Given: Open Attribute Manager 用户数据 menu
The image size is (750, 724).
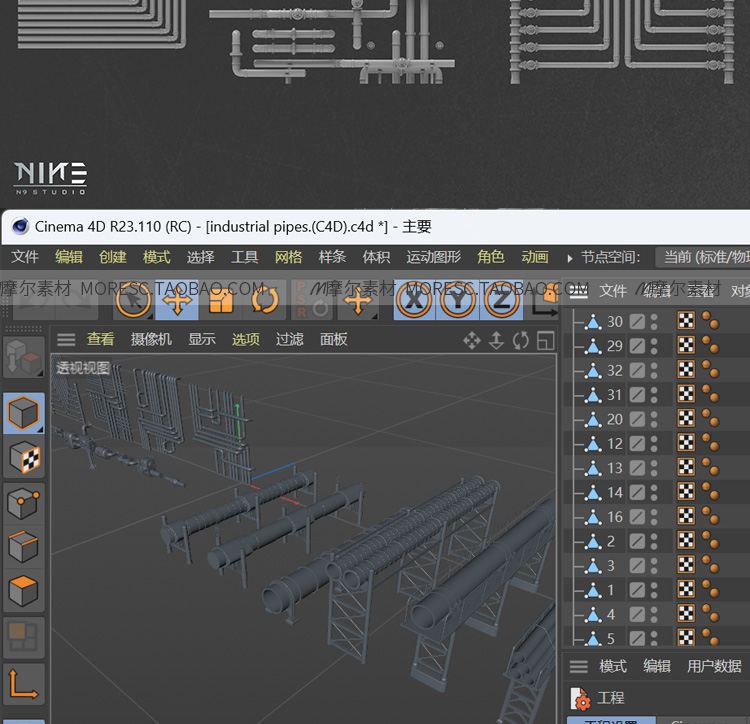Looking at the screenshot, I should click(x=715, y=666).
